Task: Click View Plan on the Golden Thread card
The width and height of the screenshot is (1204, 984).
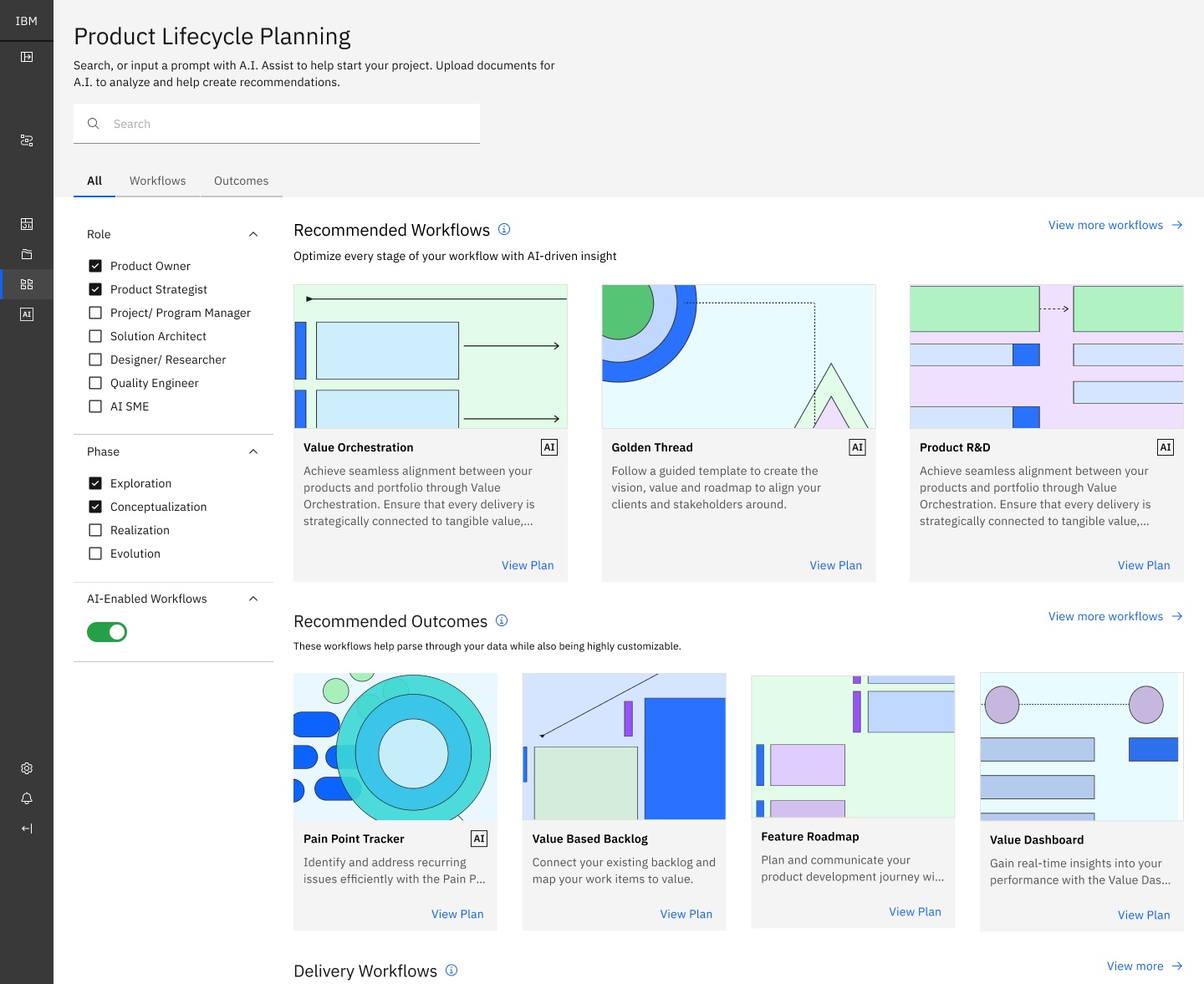Action: [x=835, y=565]
